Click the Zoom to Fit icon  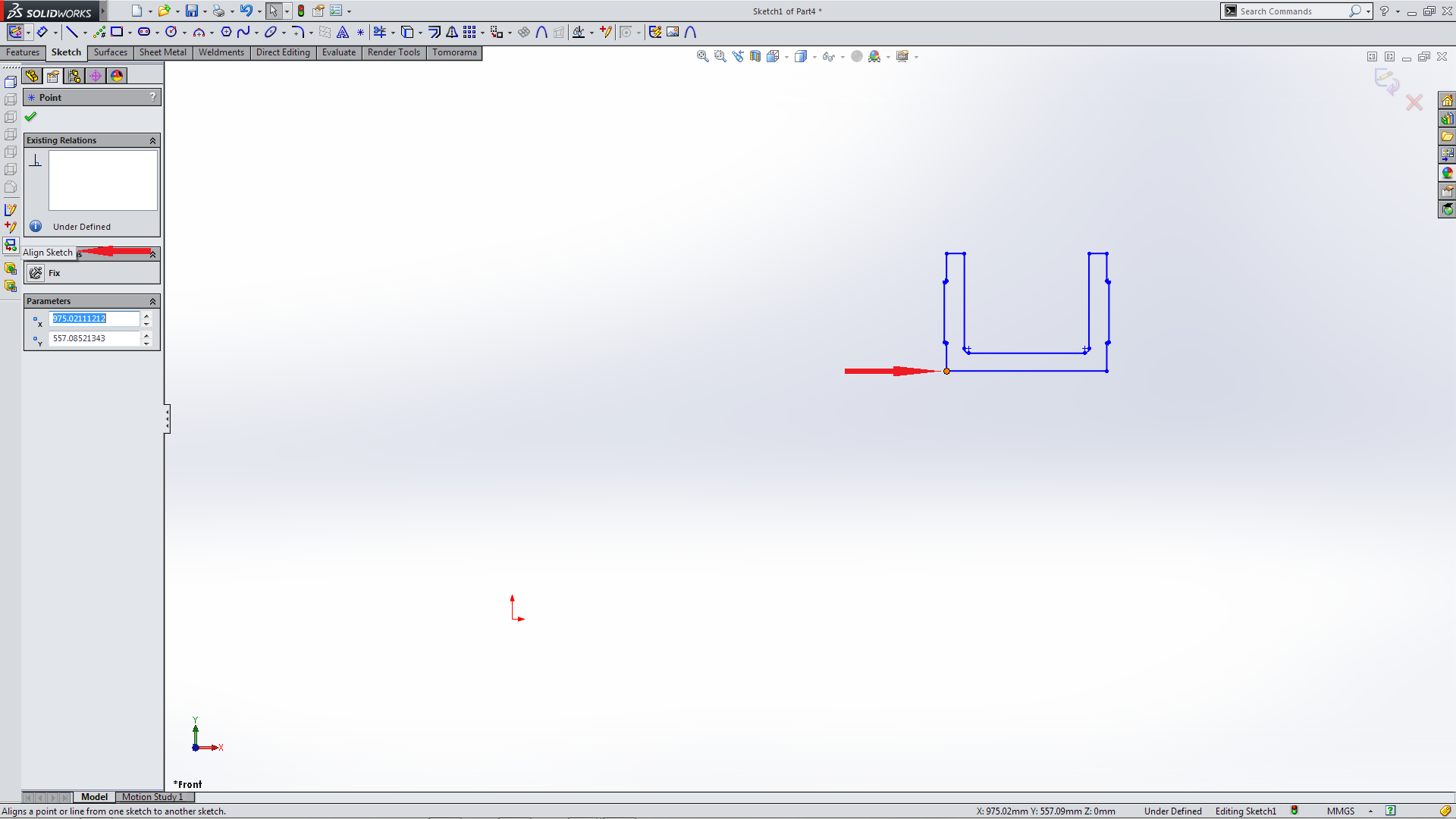point(702,57)
